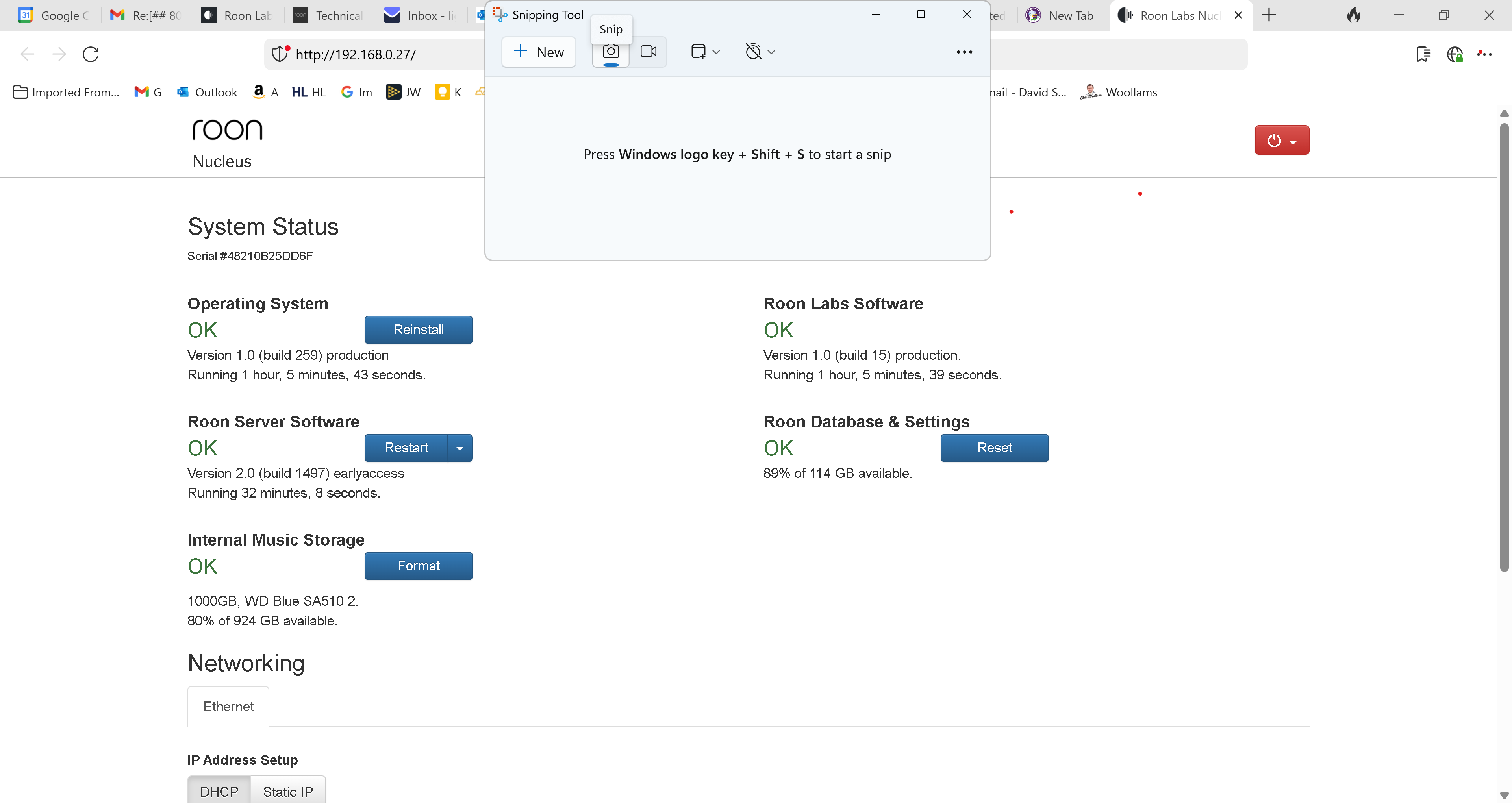This screenshot has height=803, width=1512.
Task: Click scrollbar down arrow
Action: coord(1504,796)
